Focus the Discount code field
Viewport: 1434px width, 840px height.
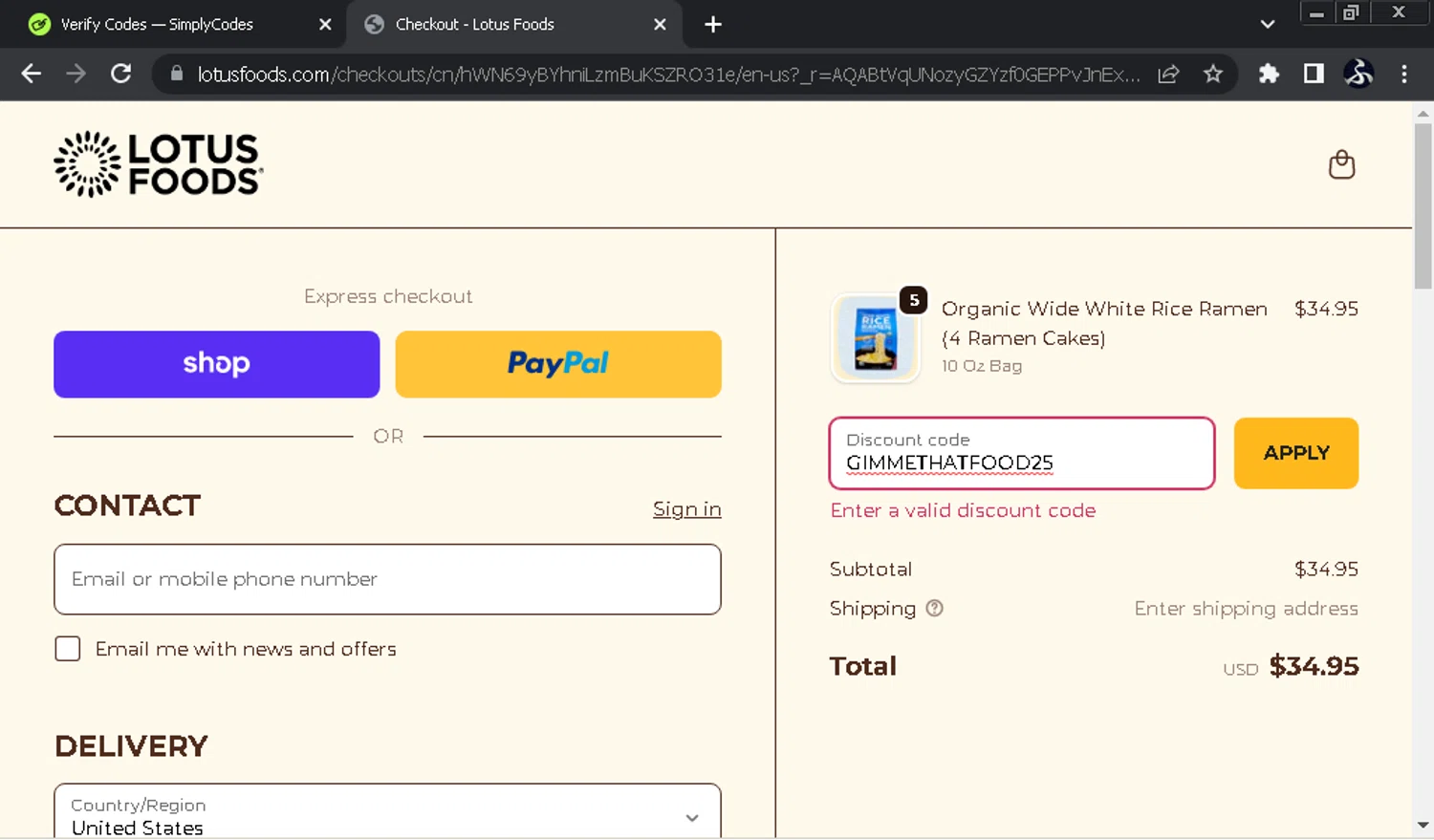click(1022, 453)
